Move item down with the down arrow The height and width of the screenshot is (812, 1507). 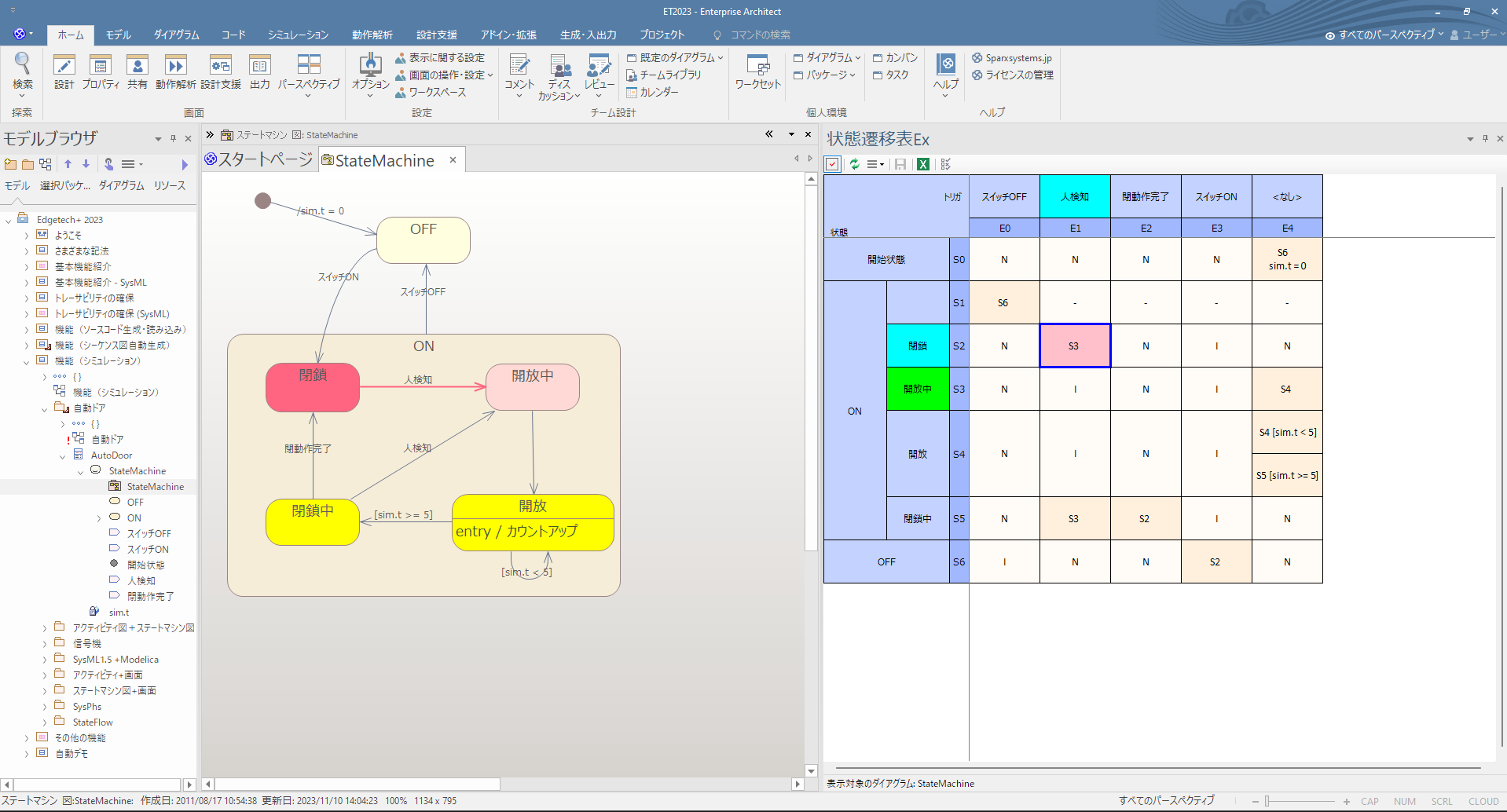point(86,164)
